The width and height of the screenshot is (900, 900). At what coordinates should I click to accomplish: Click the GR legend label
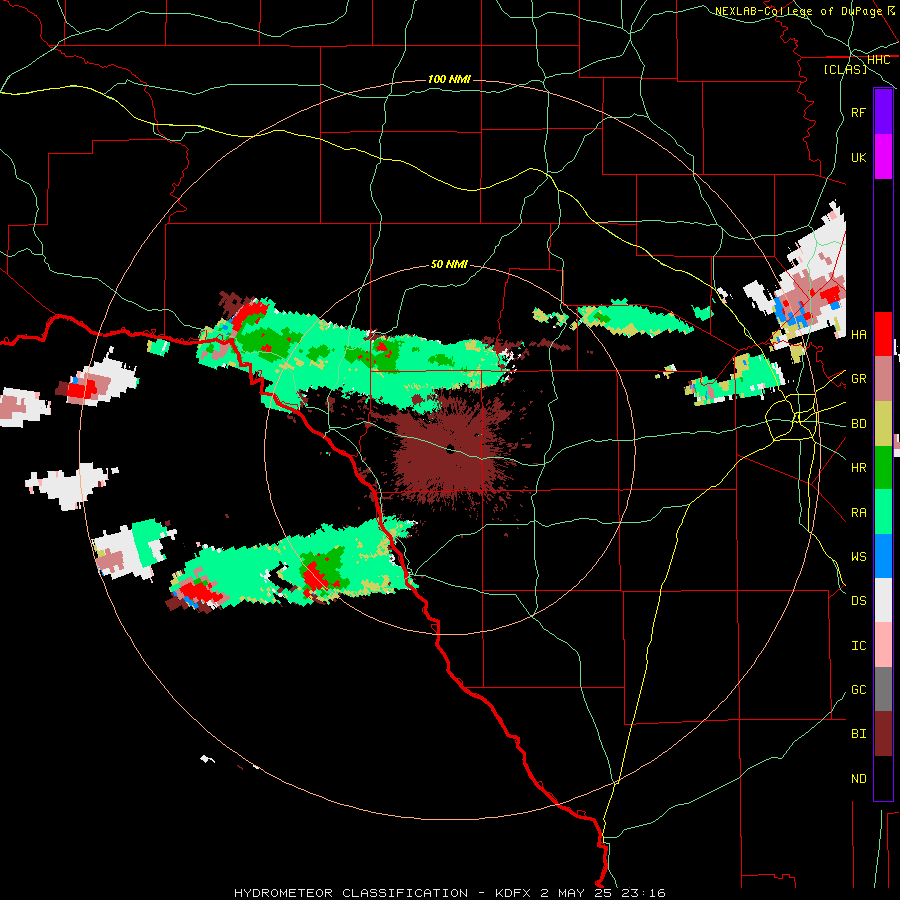click(x=858, y=379)
